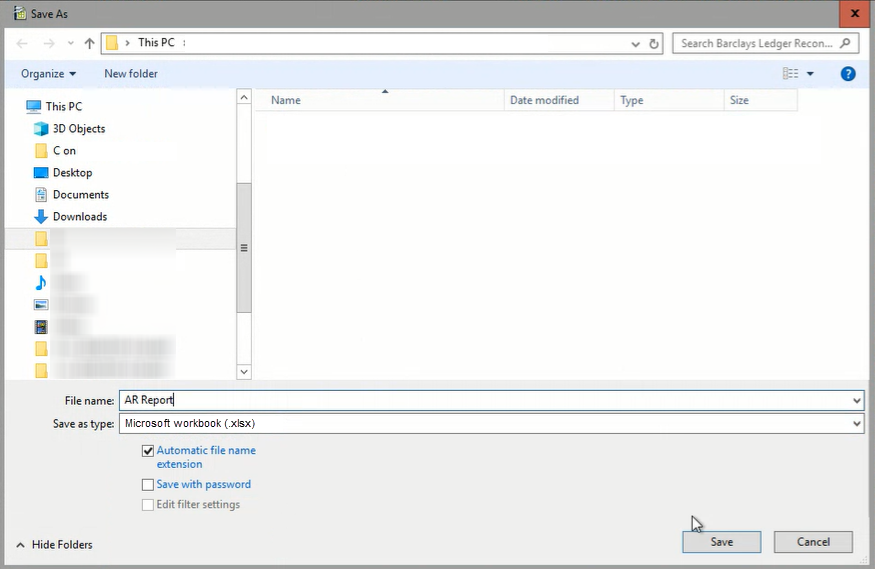Click the Cancel button
875x569 pixels.
(x=813, y=542)
